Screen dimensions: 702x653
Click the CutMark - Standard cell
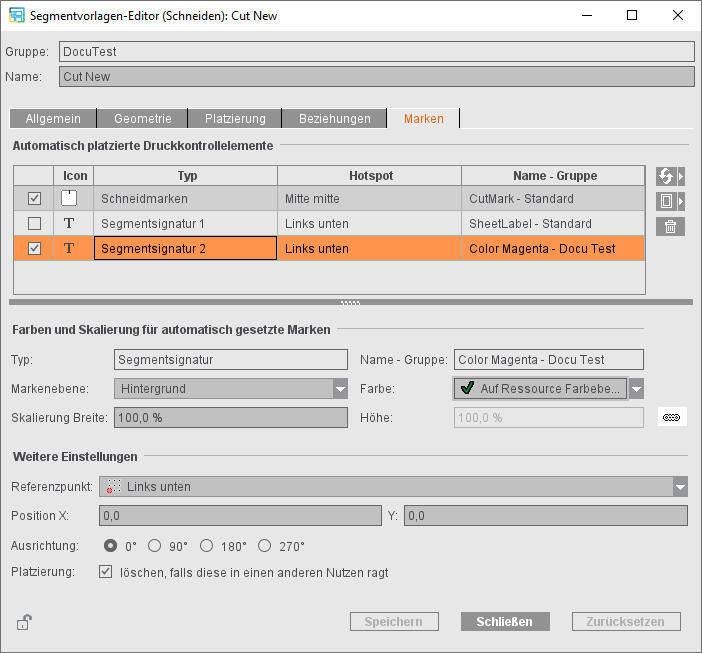pyautogui.click(x=553, y=198)
